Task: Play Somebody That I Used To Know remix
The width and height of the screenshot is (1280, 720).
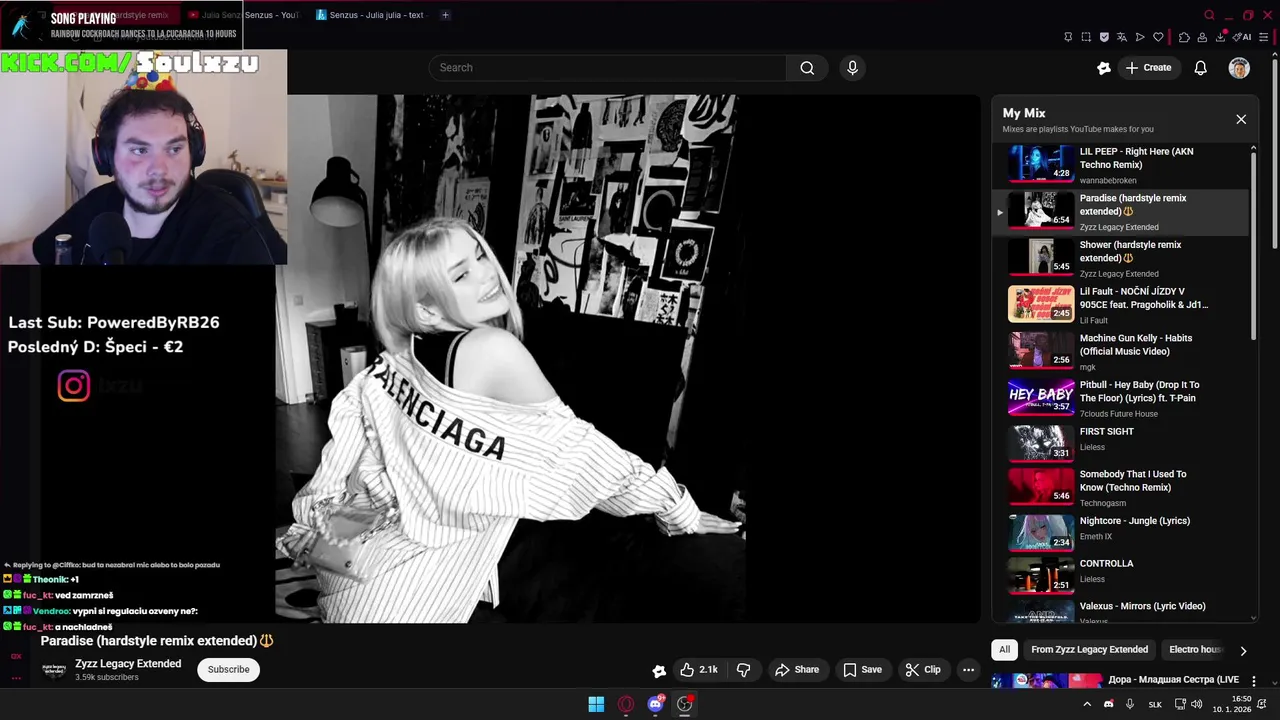Action: click(x=1120, y=488)
